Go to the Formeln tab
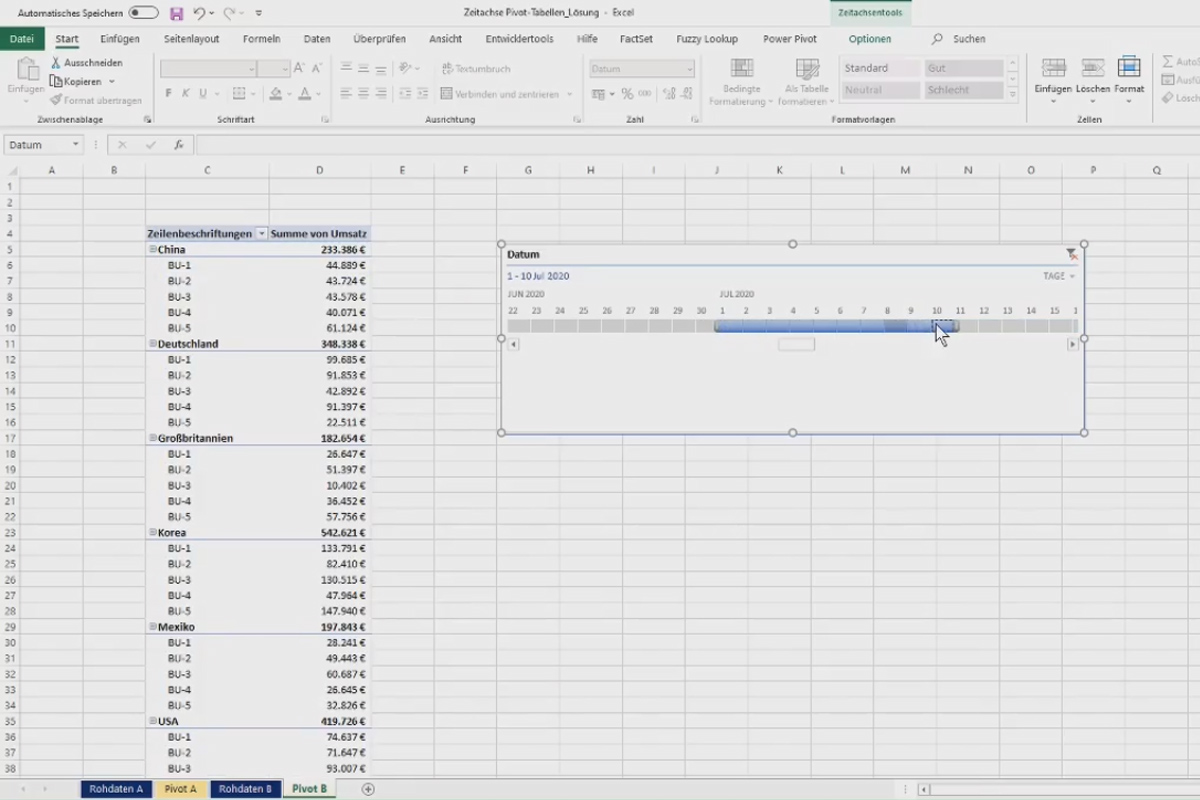This screenshot has height=800, width=1200. tap(262, 39)
